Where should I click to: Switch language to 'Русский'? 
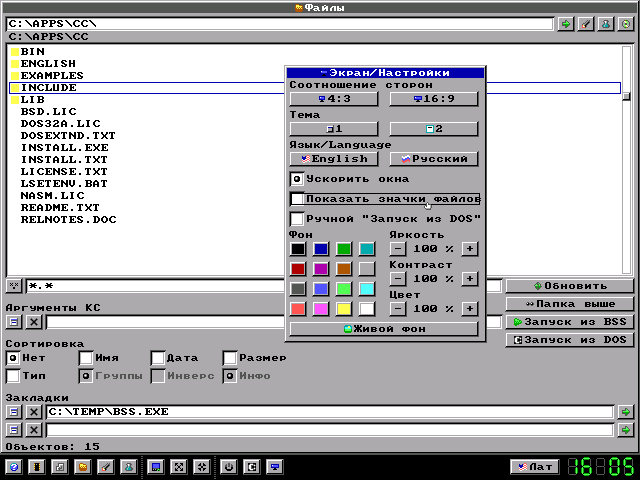point(433,158)
